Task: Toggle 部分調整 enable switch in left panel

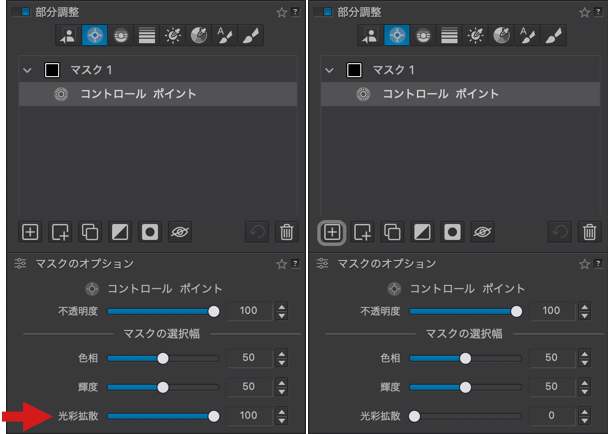Action: [x=21, y=12]
